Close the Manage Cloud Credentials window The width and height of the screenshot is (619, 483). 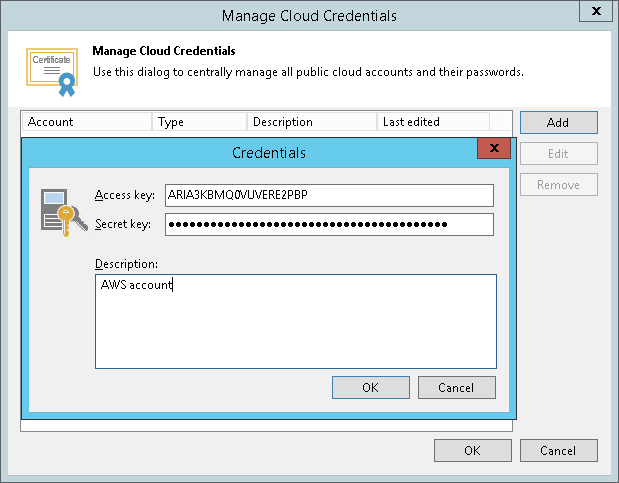(596, 13)
